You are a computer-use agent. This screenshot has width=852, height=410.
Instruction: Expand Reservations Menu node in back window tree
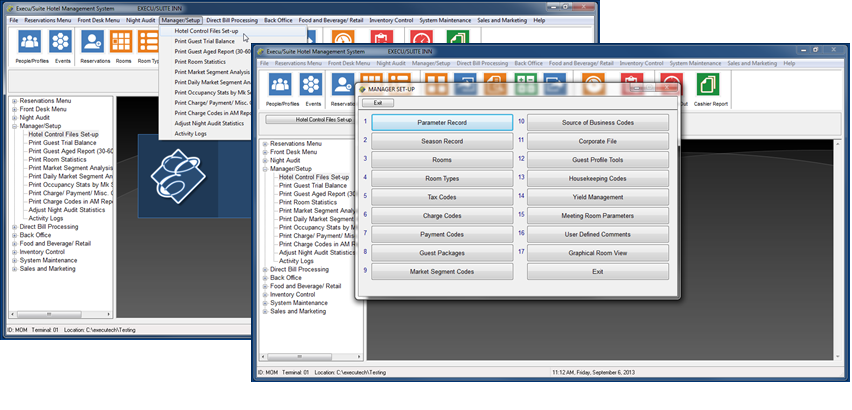(x=15, y=101)
